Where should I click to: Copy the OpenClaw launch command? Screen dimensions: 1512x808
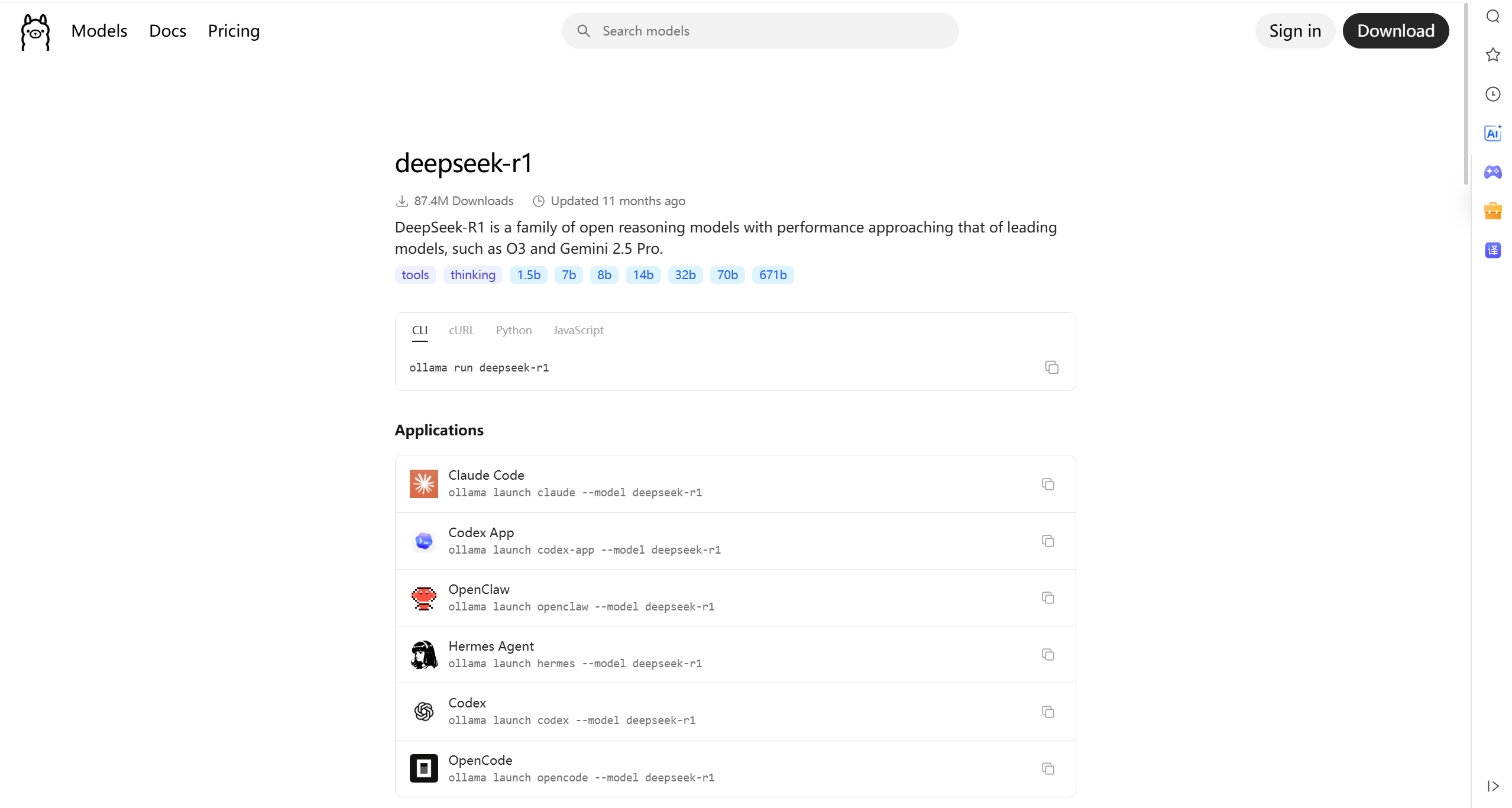click(x=1048, y=598)
